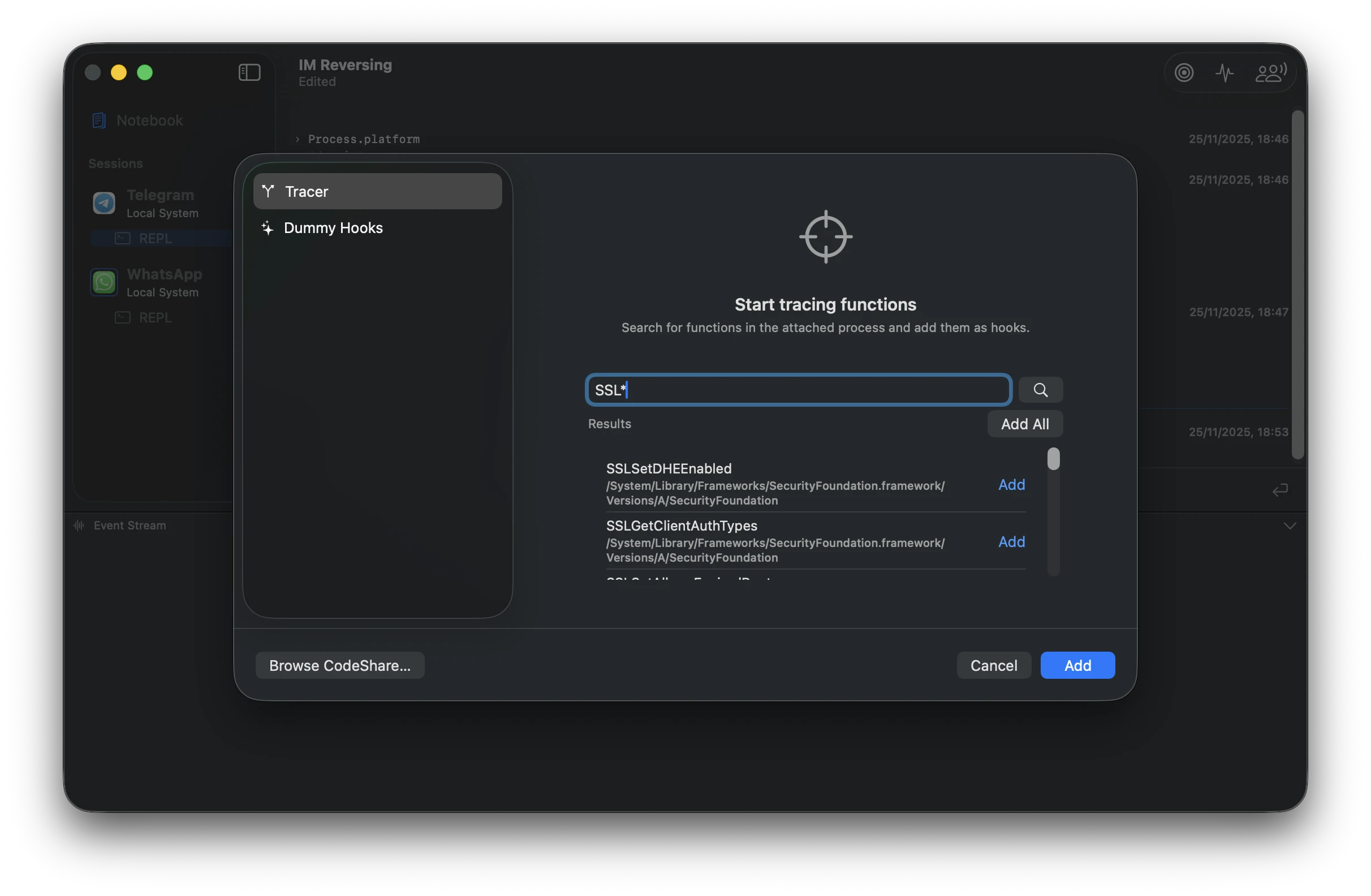Click the 25/11/2025, 18:47 timestamp
1371x896 pixels.
pos(1239,312)
